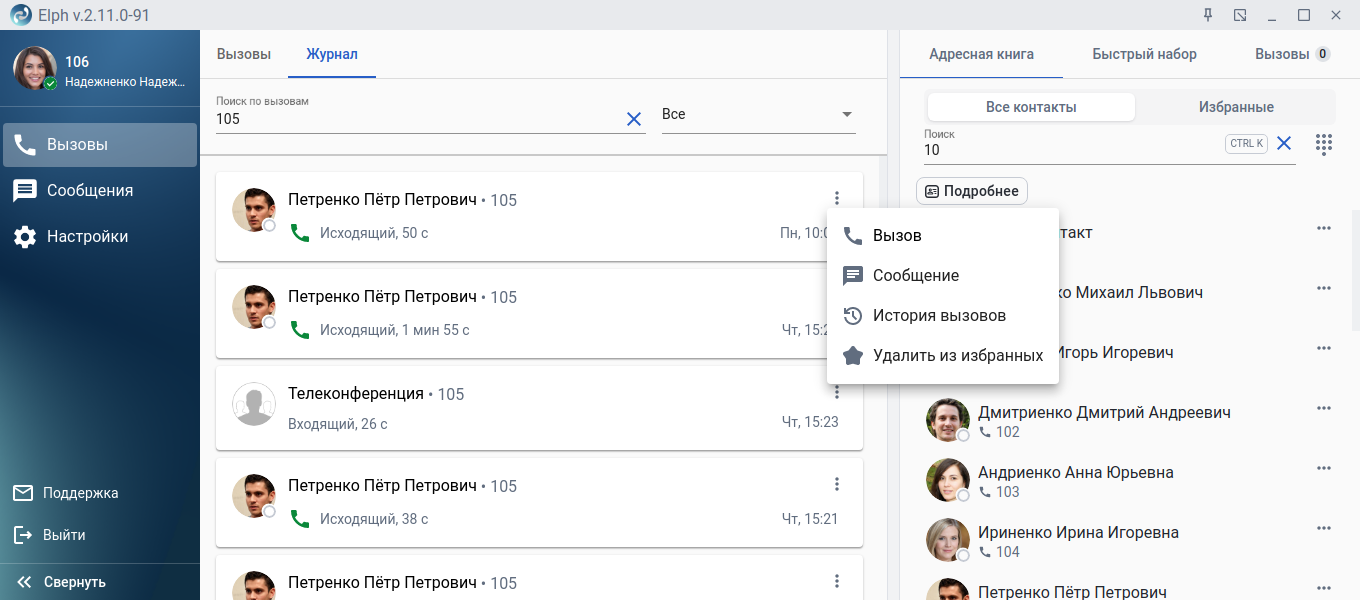Expand the Все call type dropdown
The image size is (1360, 600).
click(758, 115)
